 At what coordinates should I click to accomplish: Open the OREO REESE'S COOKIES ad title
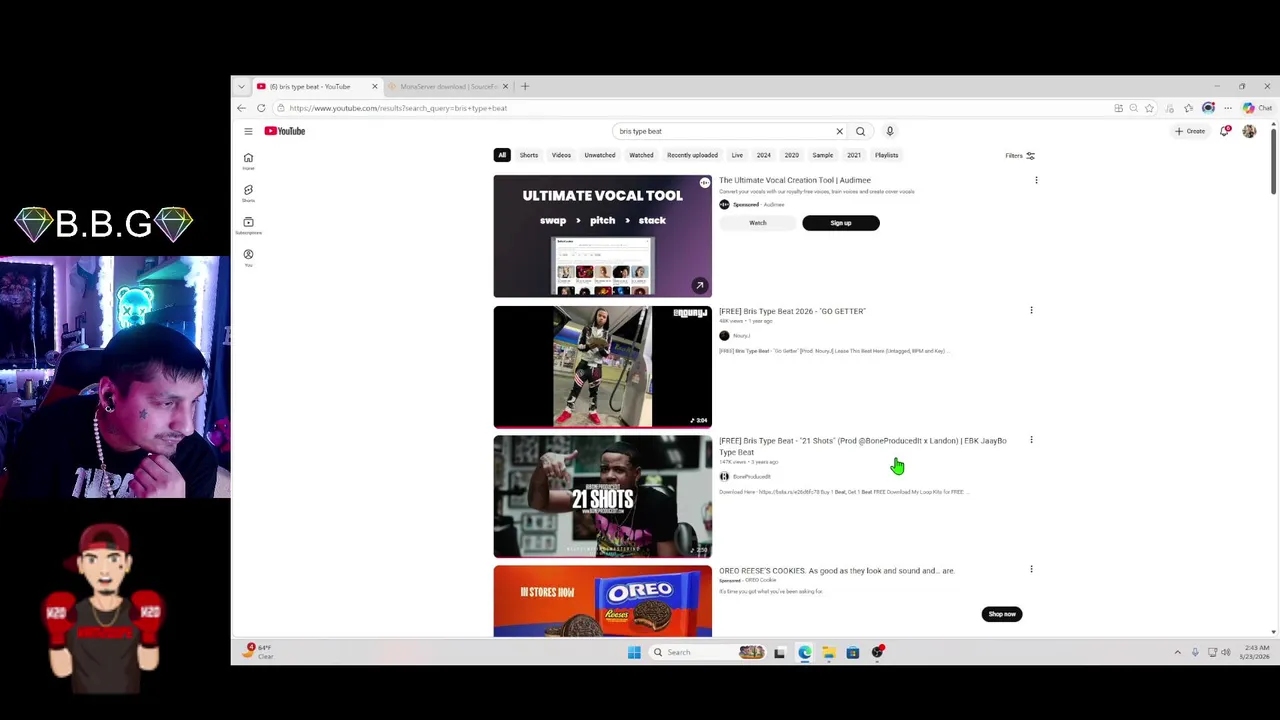pos(837,571)
